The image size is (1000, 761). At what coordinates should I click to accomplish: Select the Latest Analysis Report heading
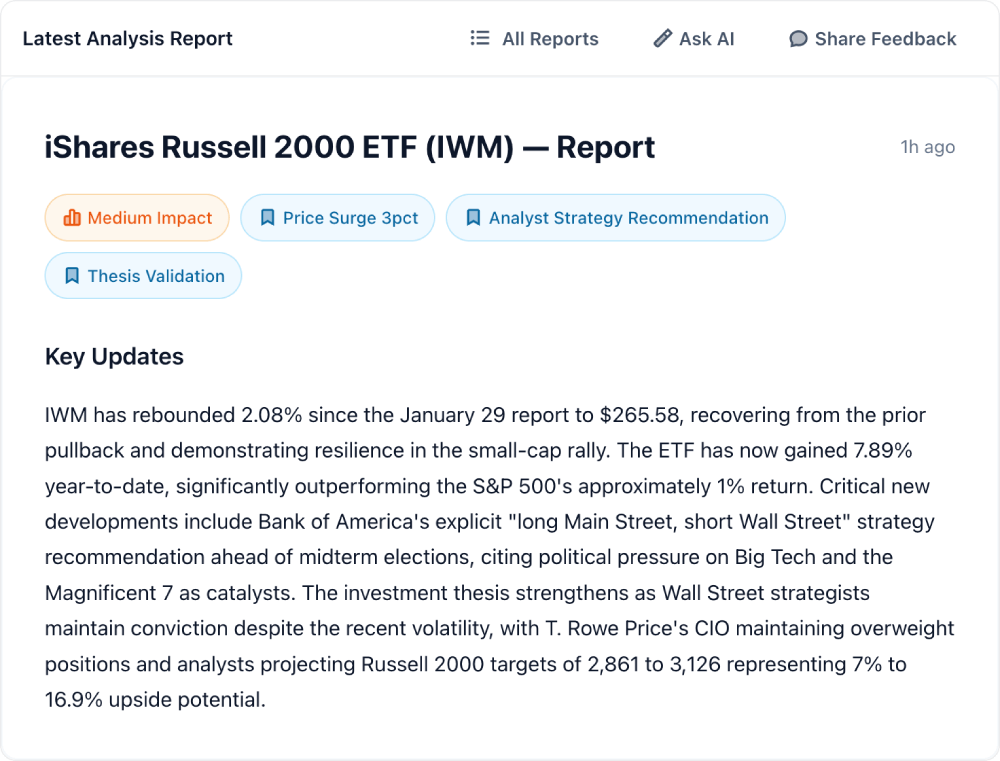pyautogui.click(x=127, y=38)
